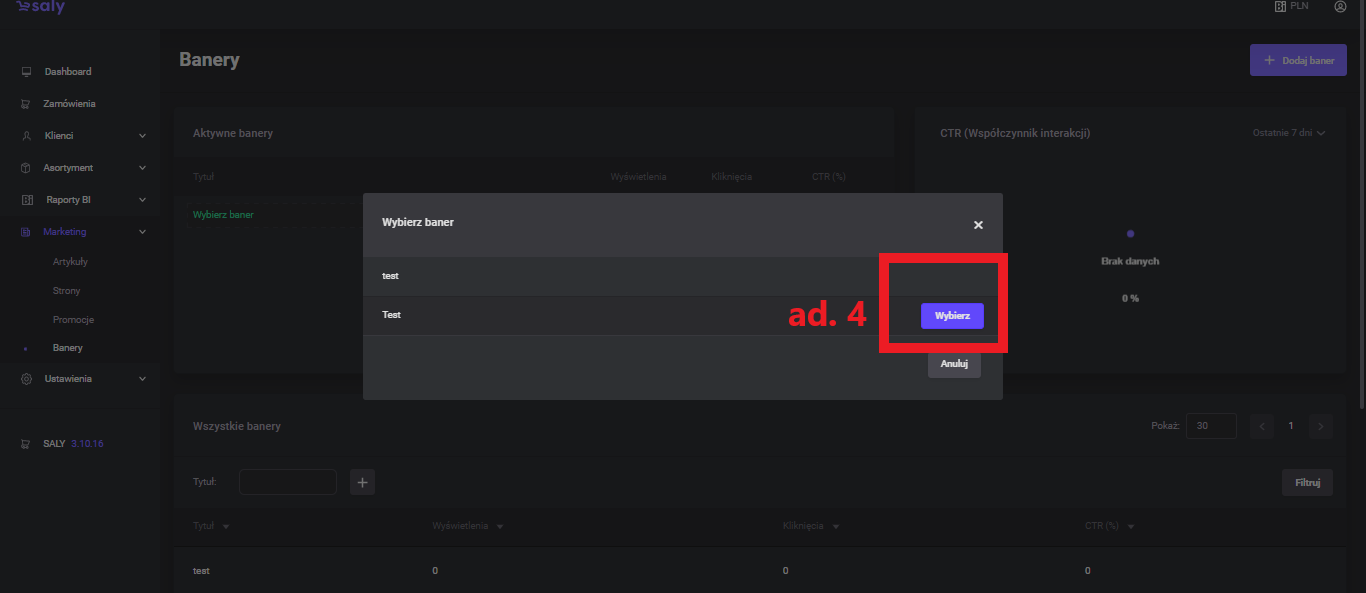Click the Tytuł filter input field

click(x=288, y=482)
